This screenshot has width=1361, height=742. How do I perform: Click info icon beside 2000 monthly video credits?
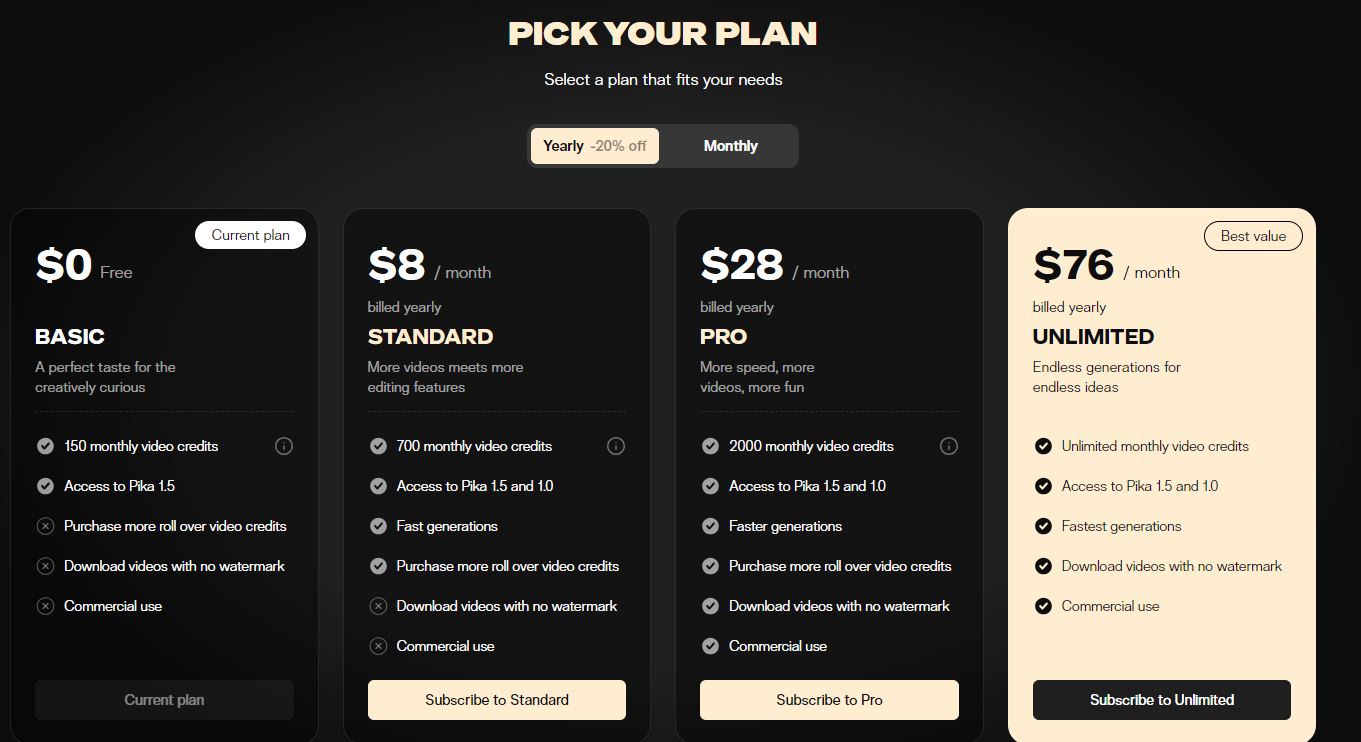coord(949,446)
